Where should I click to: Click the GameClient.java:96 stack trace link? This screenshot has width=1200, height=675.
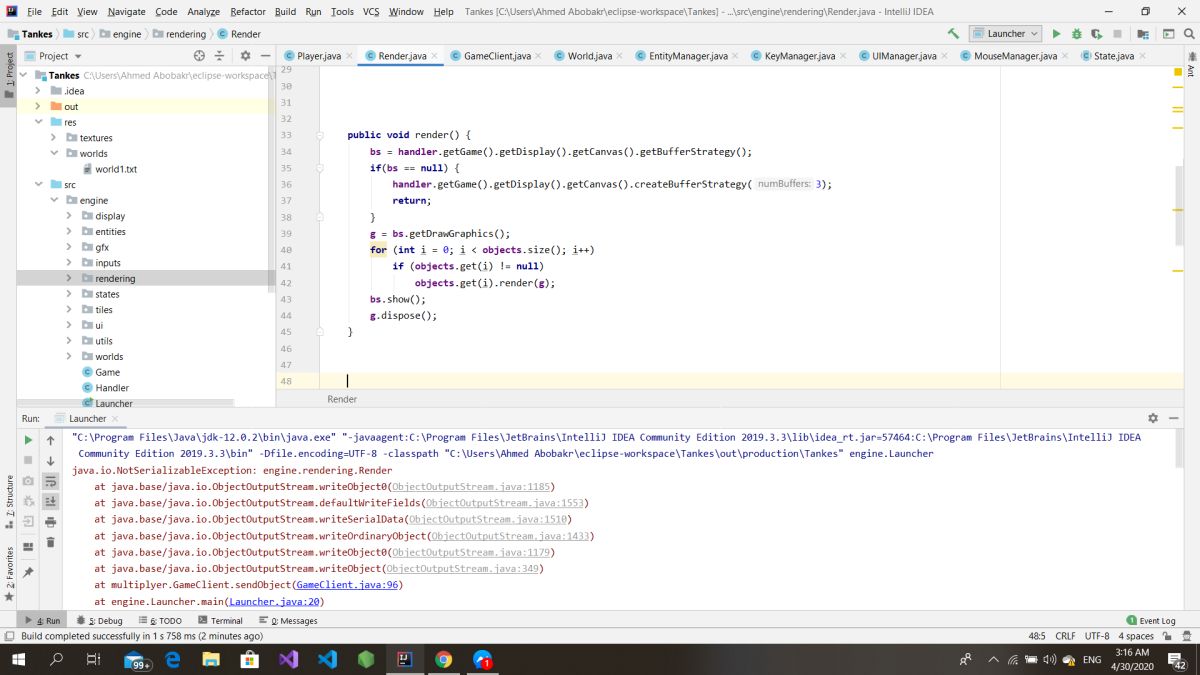tap(346, 585)
